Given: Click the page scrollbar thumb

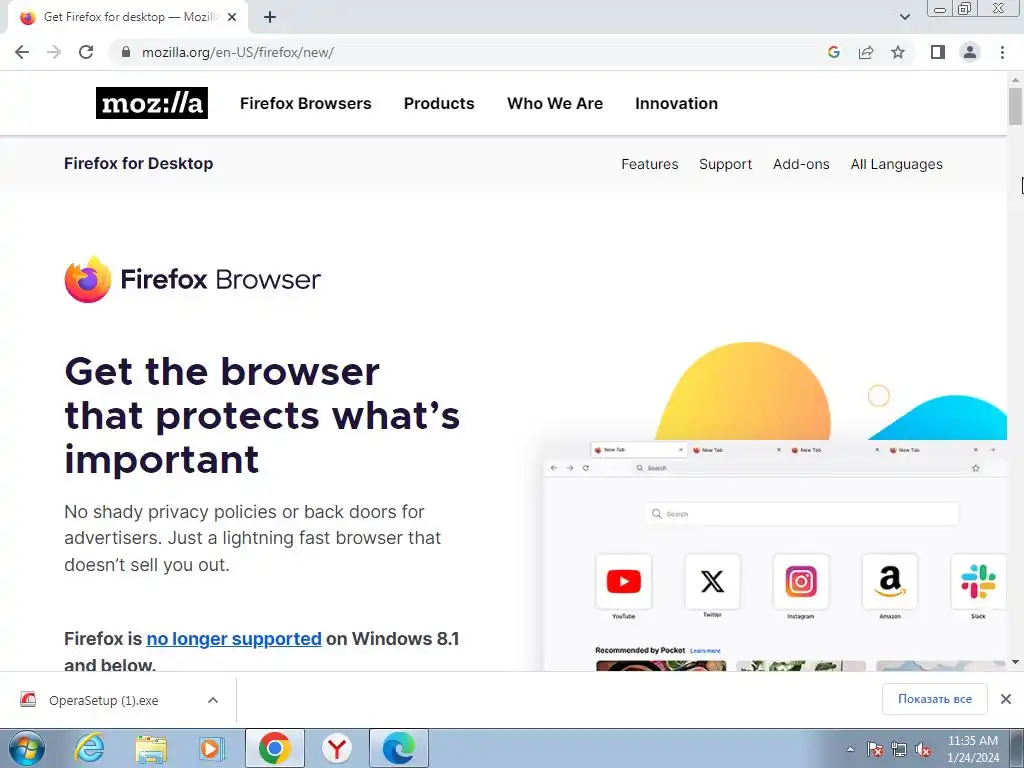Looking at the screenshot, I should pos(1016,106).
